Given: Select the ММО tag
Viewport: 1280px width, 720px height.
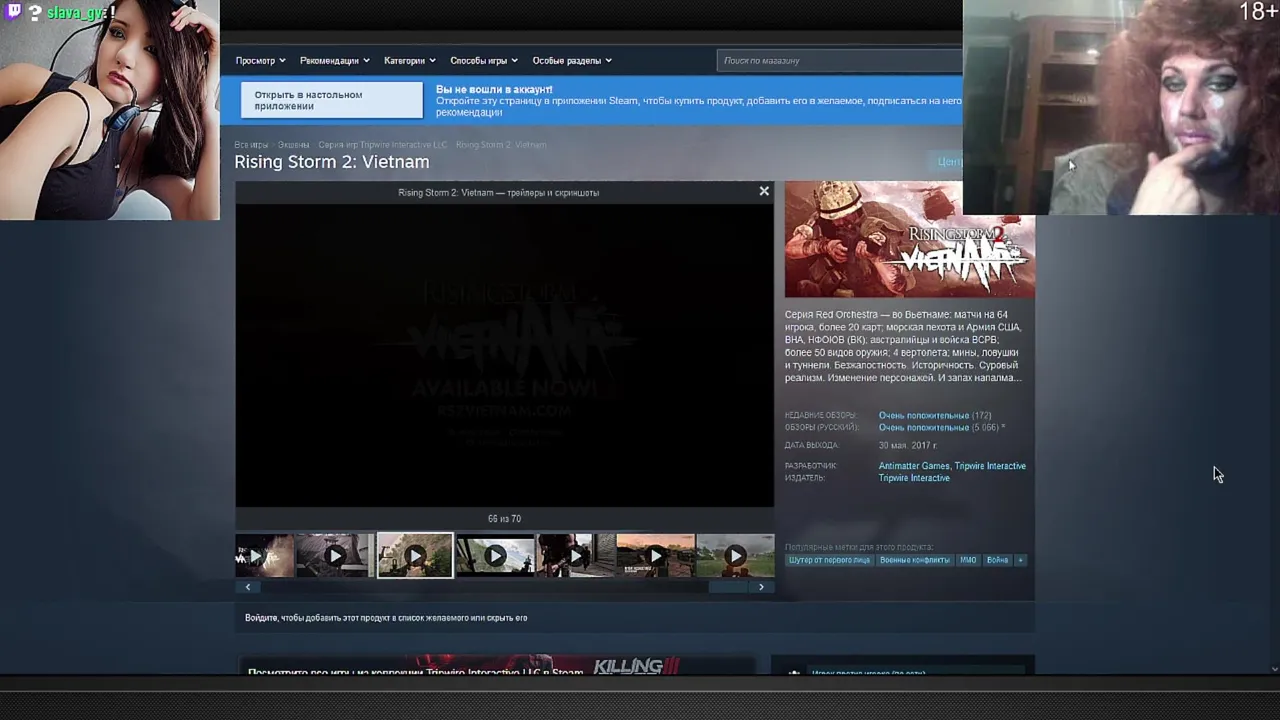Looking at the screenshot, I should 968,560.
